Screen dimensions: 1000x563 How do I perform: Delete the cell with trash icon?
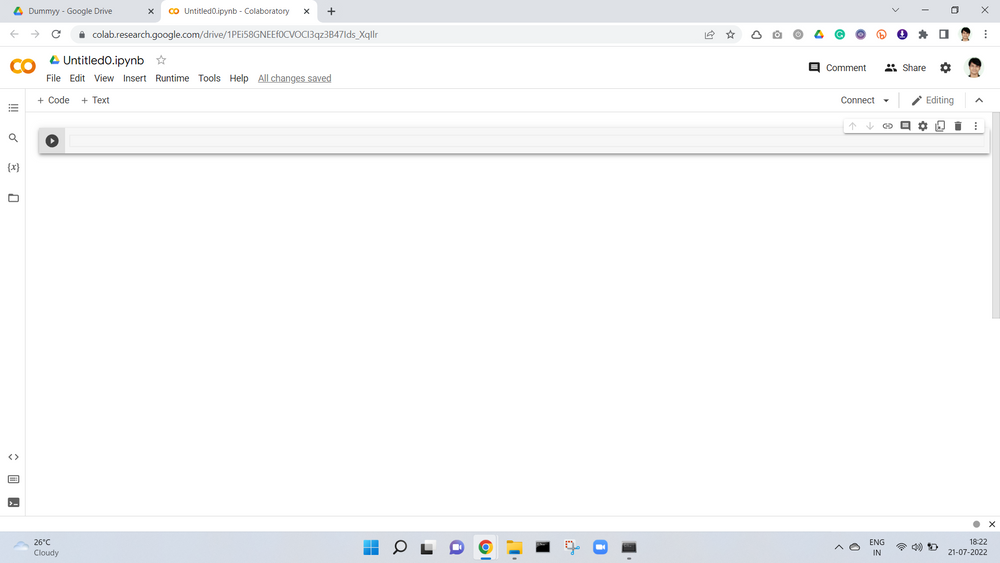[958, 126]
